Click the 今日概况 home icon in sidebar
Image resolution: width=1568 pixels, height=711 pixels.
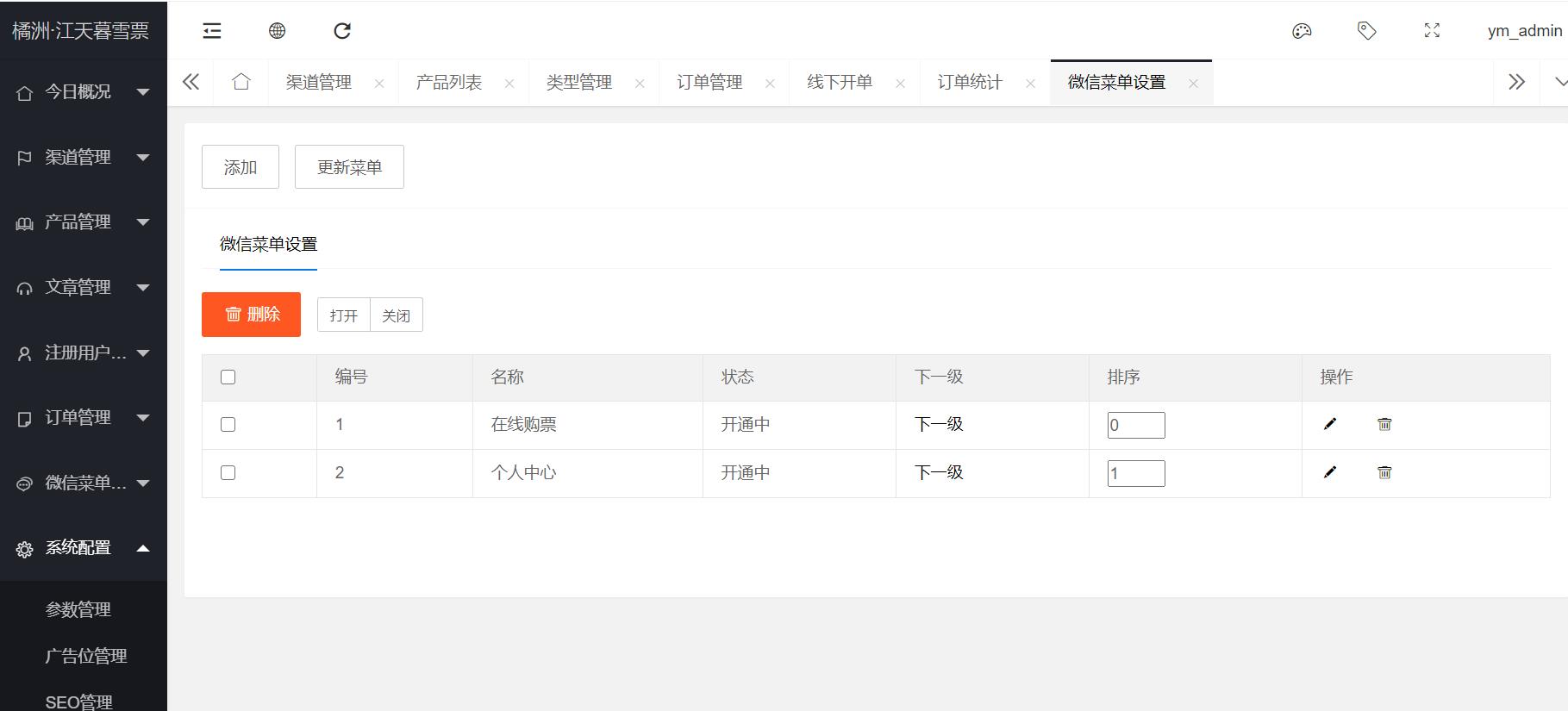coord(25,93)
